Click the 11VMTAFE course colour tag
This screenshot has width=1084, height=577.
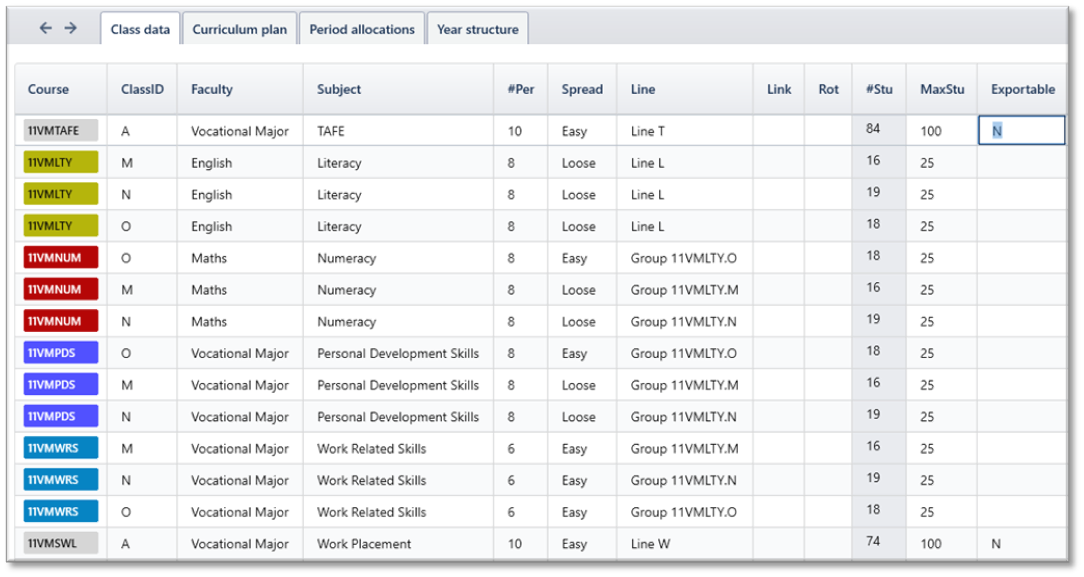coord(61,131)
